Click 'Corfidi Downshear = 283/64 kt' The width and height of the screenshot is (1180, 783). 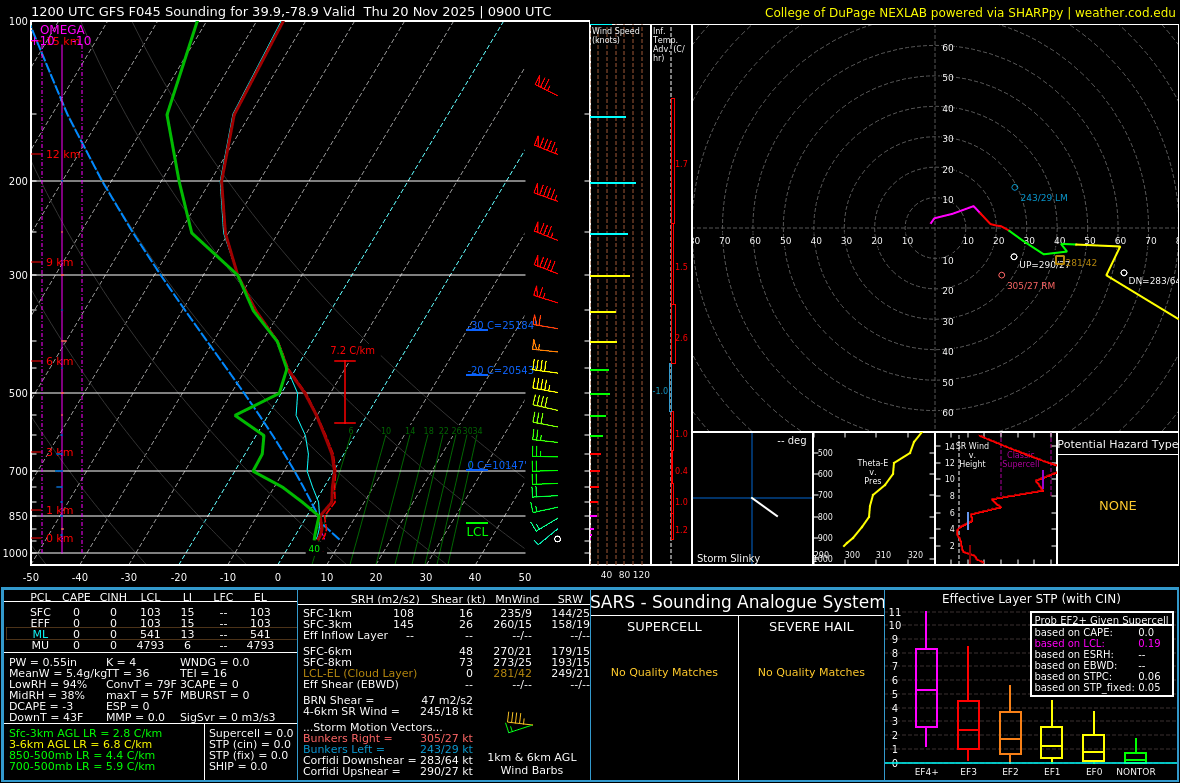[x=388, y=760]
